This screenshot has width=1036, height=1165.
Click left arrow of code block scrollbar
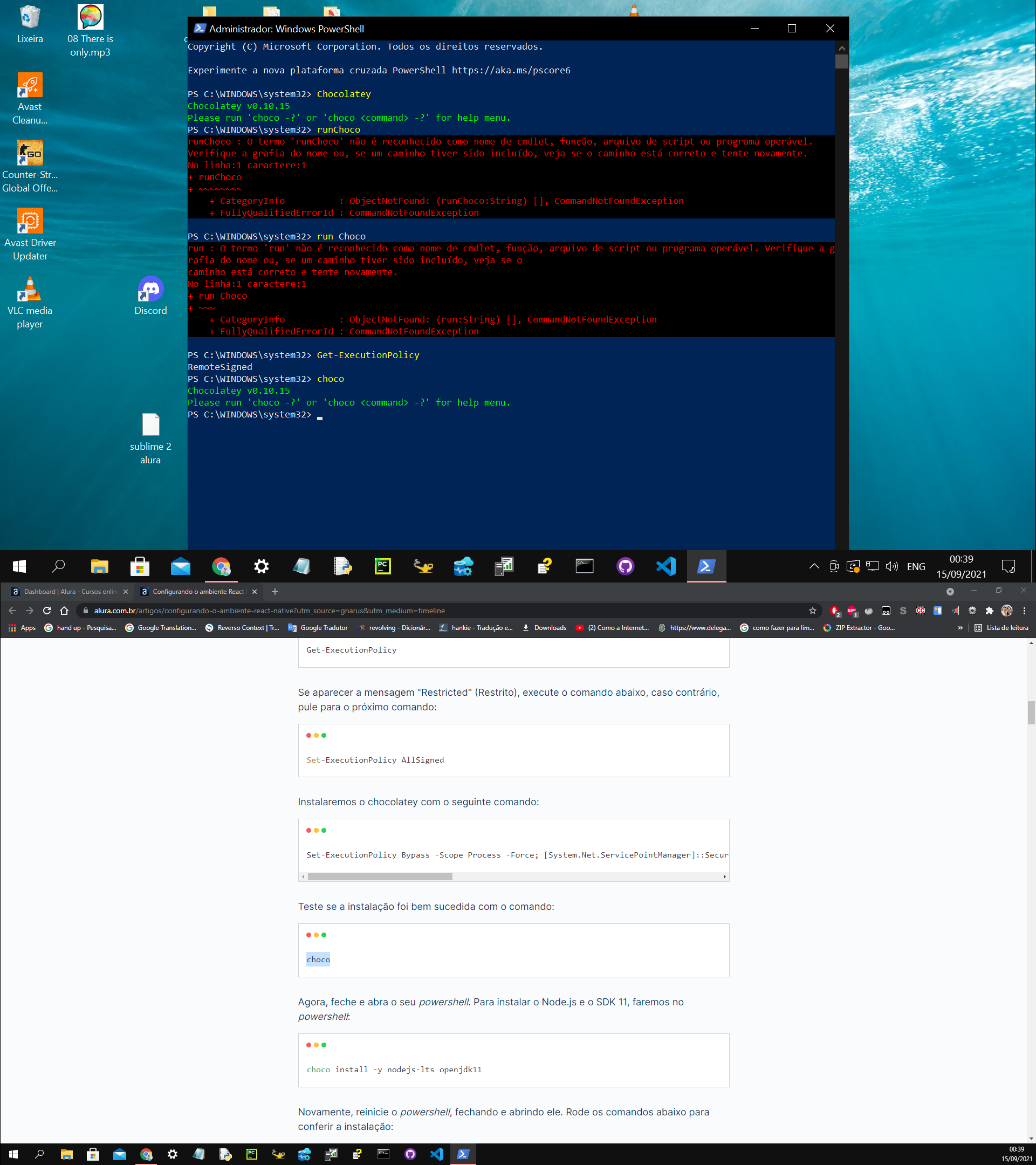pyautogui.click(x=303, y=876)
